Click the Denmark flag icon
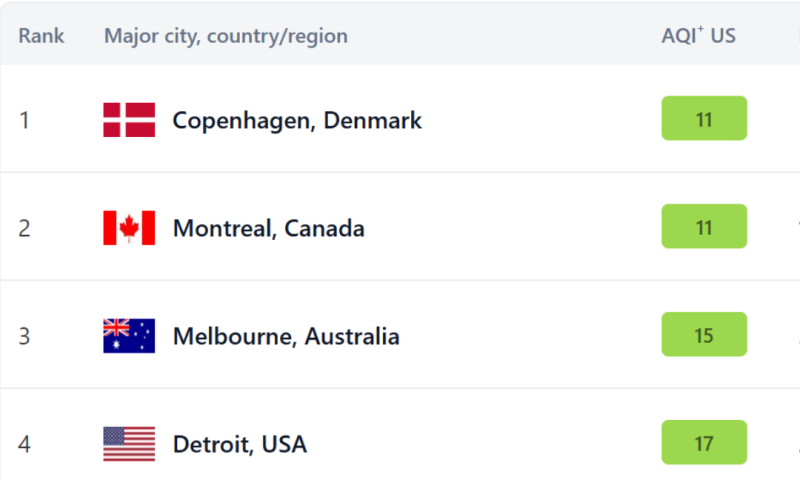Image resolution: width=800 pixels, height=480 pixels. tap(129, 120)
